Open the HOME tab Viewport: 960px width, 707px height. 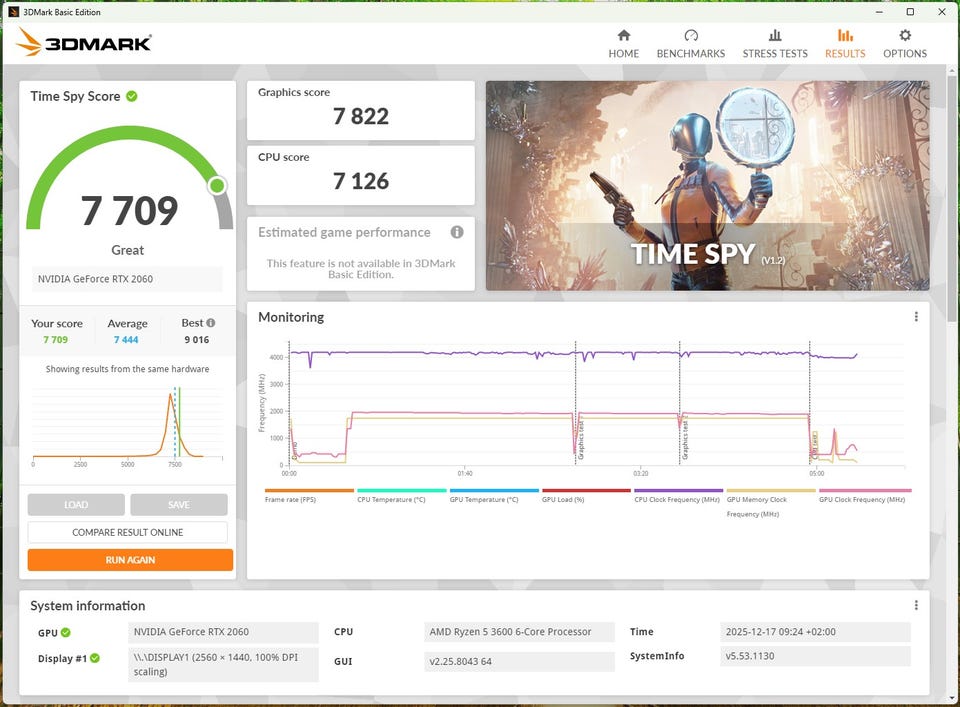tap(623, 44)
